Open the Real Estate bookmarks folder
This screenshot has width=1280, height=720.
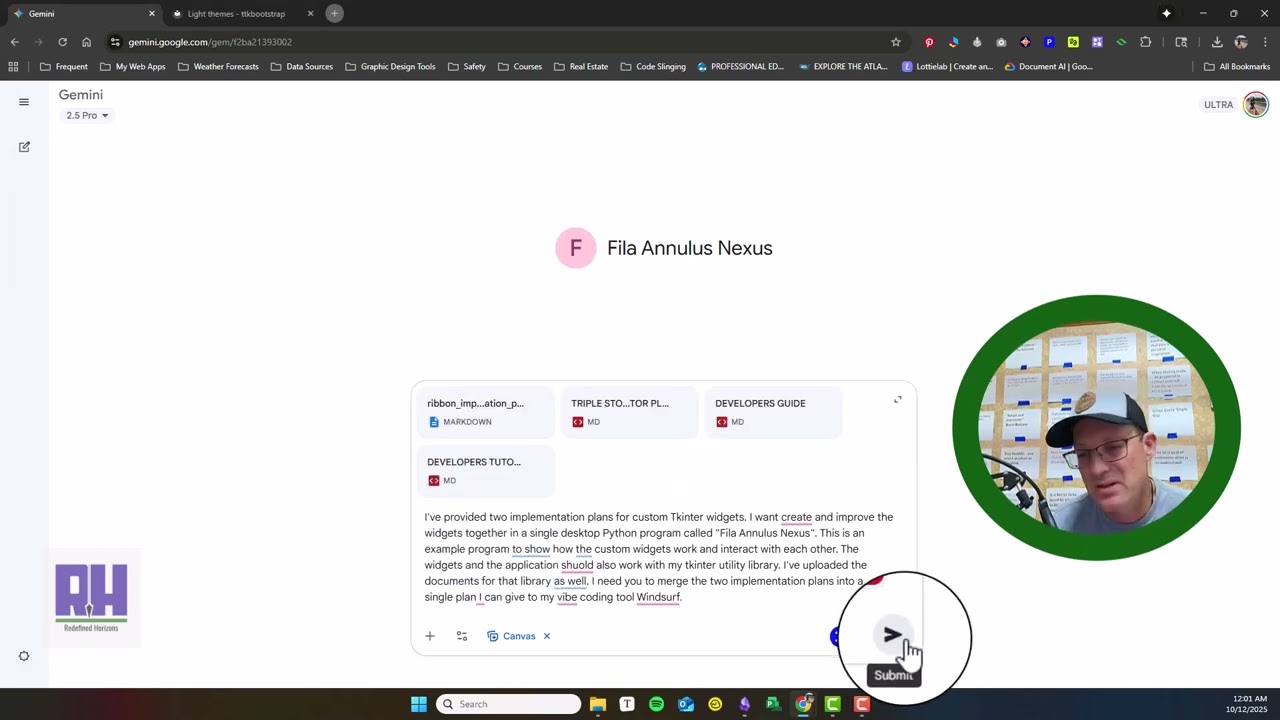pyautogui.click(x=580, y=67)
